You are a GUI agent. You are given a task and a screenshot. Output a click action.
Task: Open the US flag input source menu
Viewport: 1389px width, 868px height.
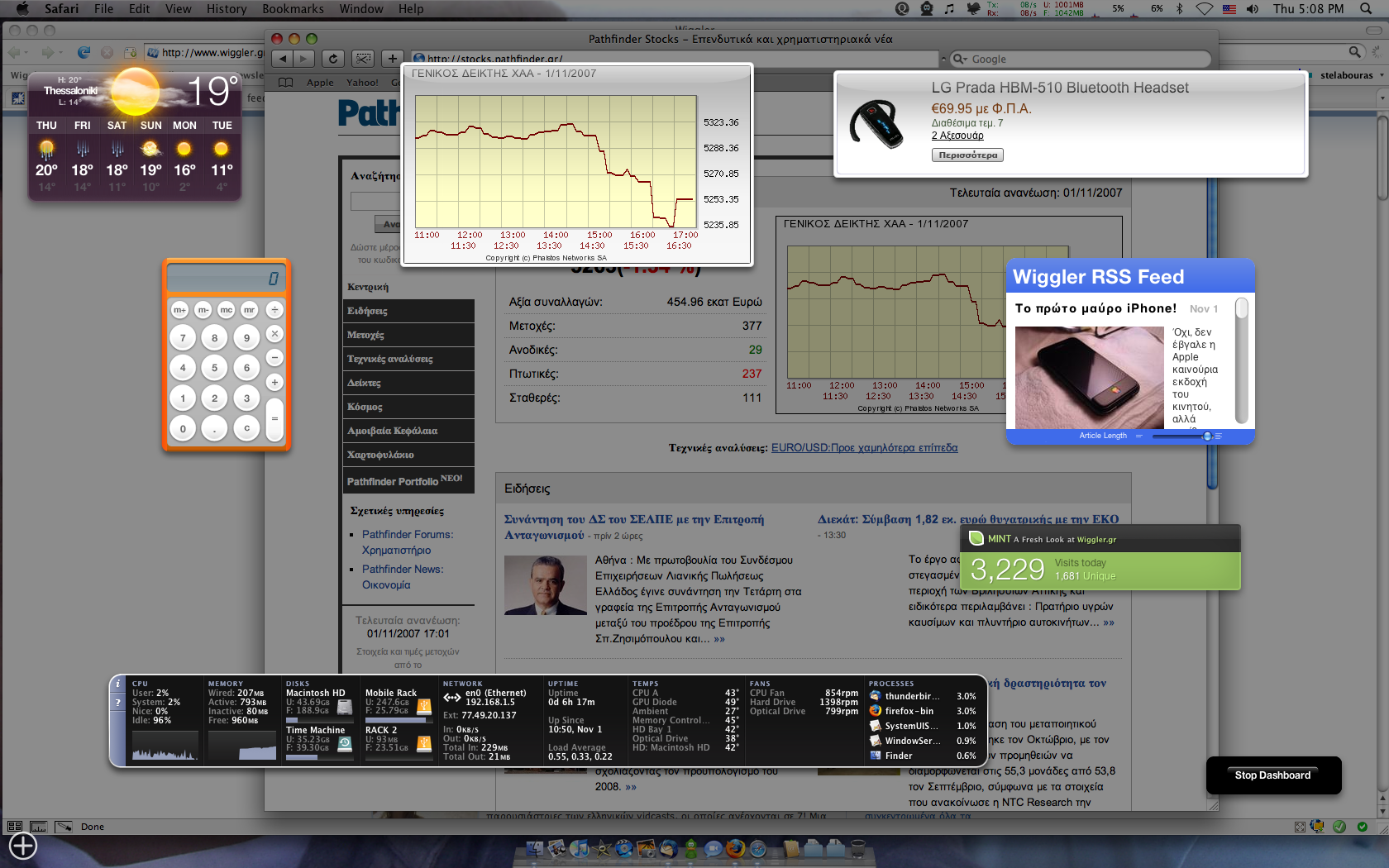(1229, 9)
